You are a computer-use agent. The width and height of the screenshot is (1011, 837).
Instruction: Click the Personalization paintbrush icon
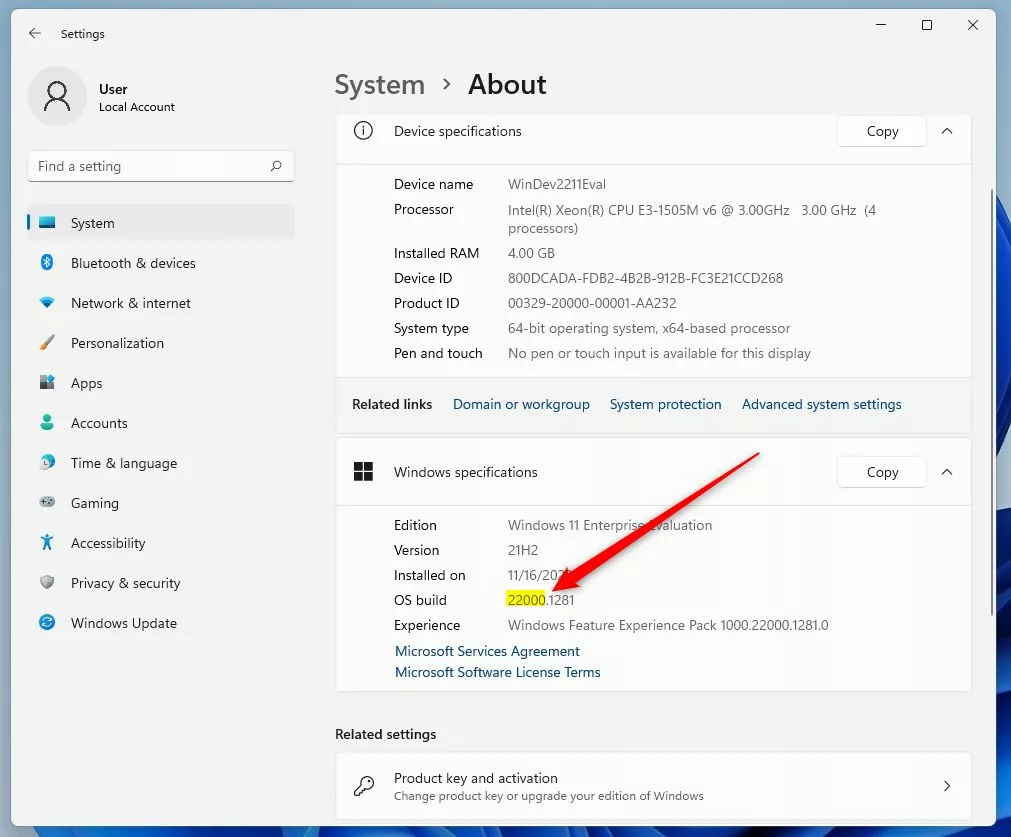click(x=47, y=342)
